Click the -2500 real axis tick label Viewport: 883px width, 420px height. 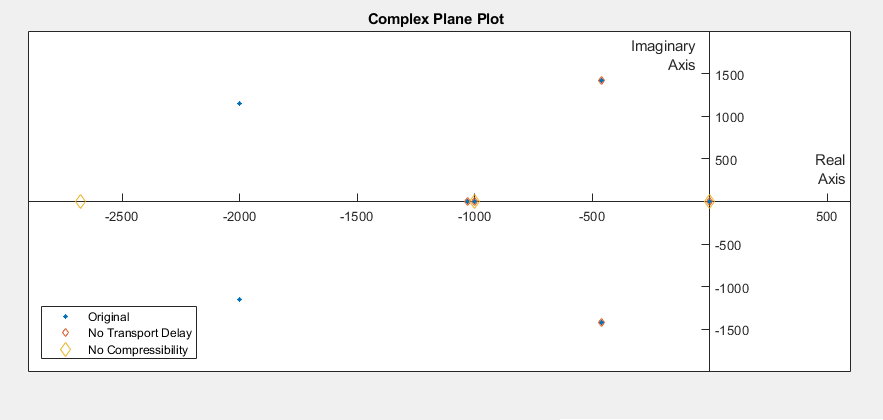pyautogui.click(x=122, y=217)
